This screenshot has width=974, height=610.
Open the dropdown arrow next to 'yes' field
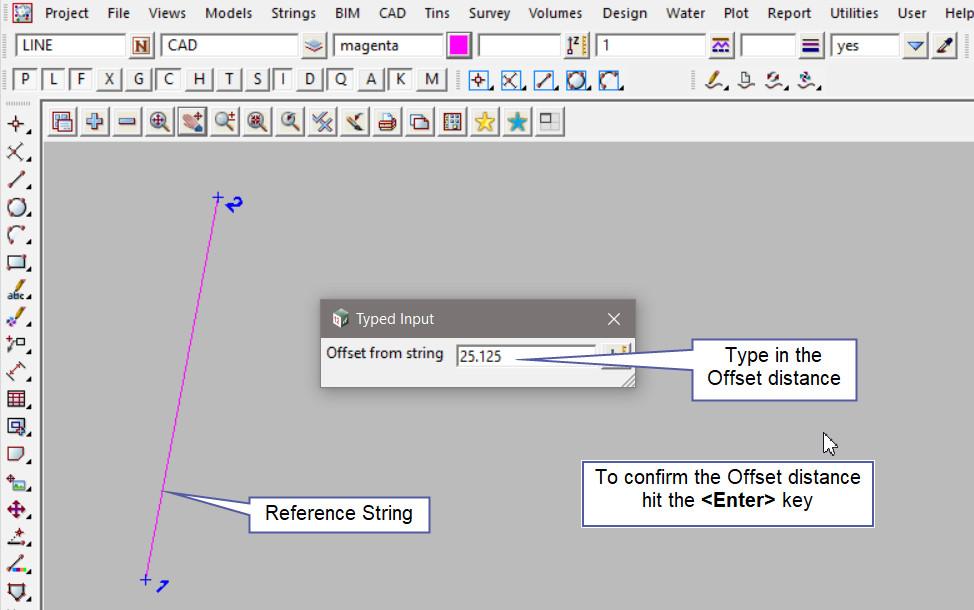pyautogui.click(x=915, y=46)
